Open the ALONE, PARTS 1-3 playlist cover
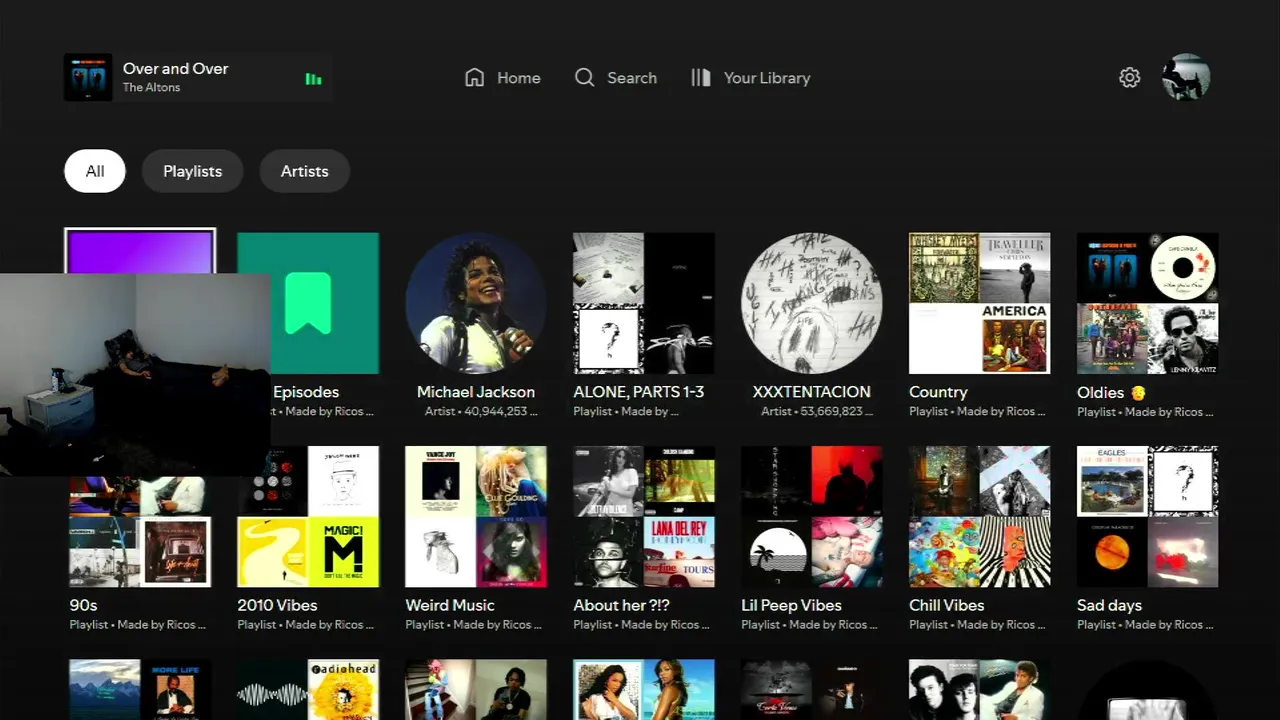 [x=644, y=303]
